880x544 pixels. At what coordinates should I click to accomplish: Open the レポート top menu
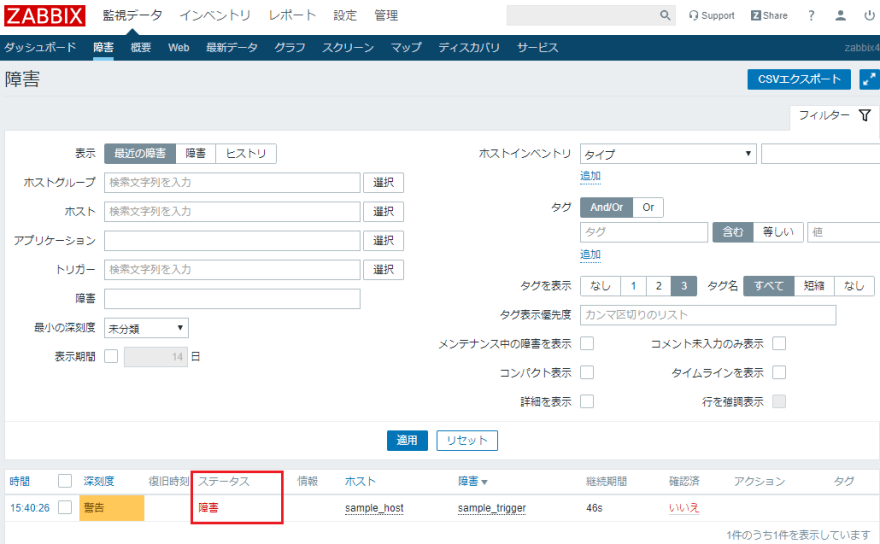pyautogui.click(x=292, y=15)
